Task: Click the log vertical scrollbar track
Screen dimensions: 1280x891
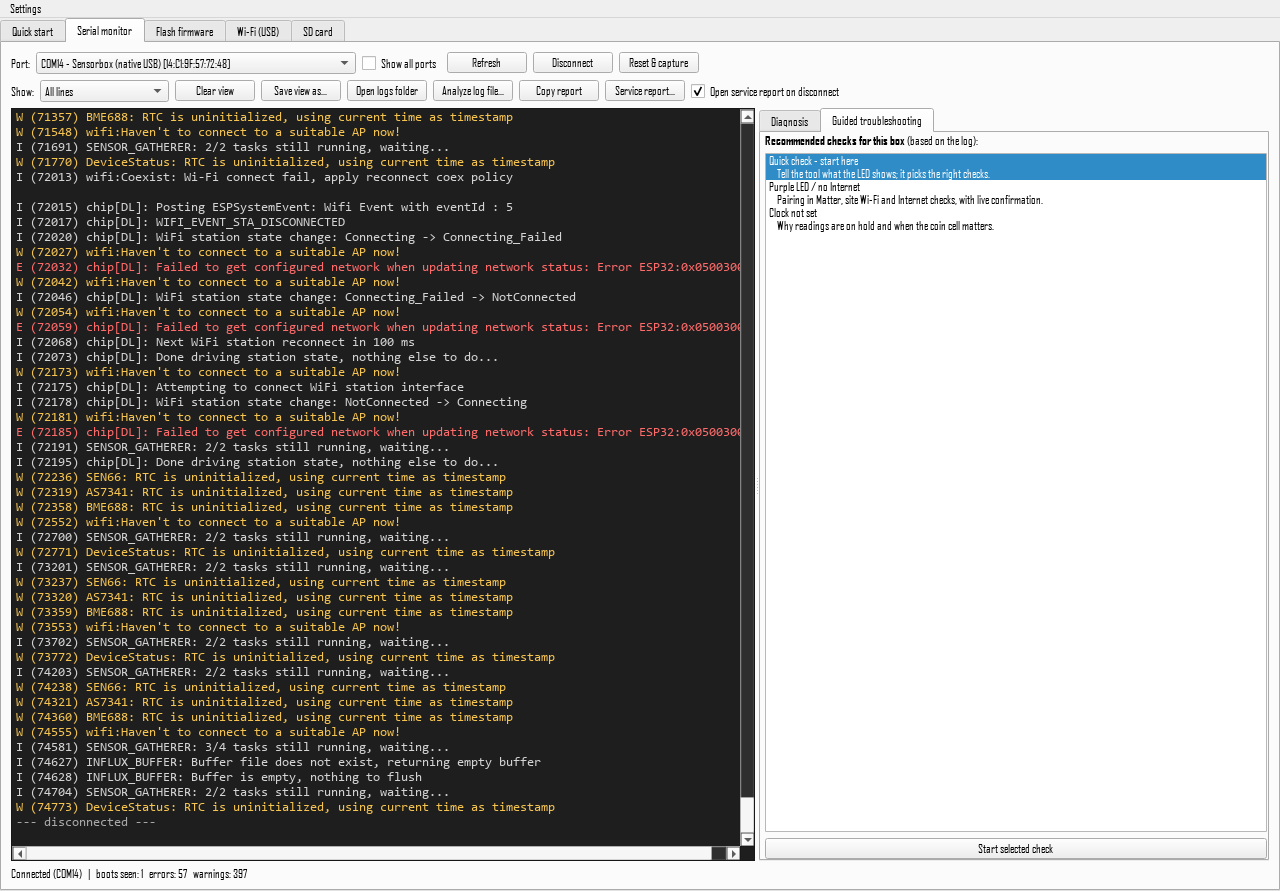Action: click(747, 460)
